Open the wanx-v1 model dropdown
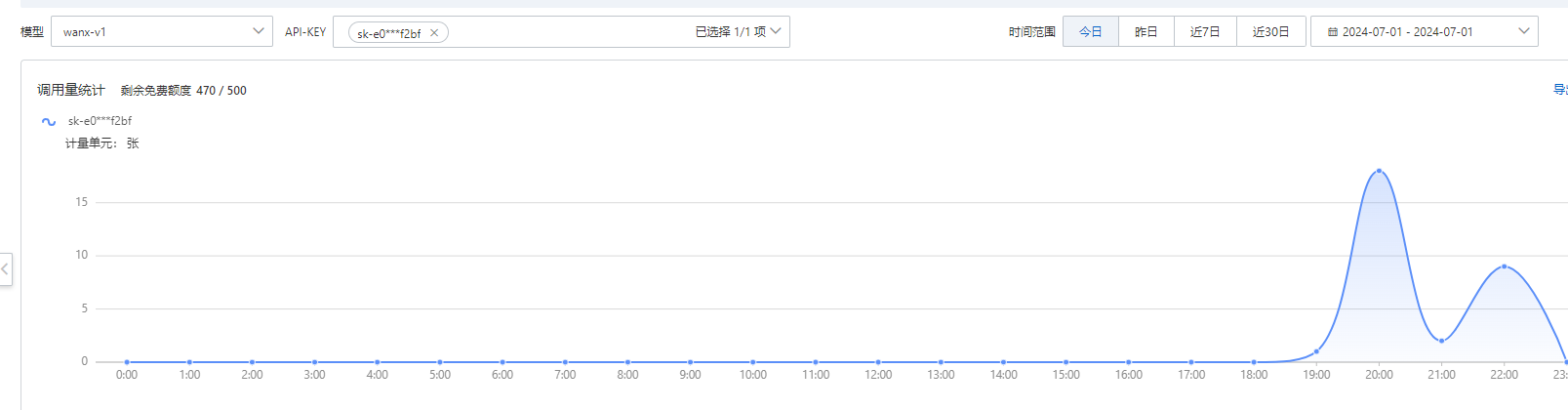 tap(161, 31)
